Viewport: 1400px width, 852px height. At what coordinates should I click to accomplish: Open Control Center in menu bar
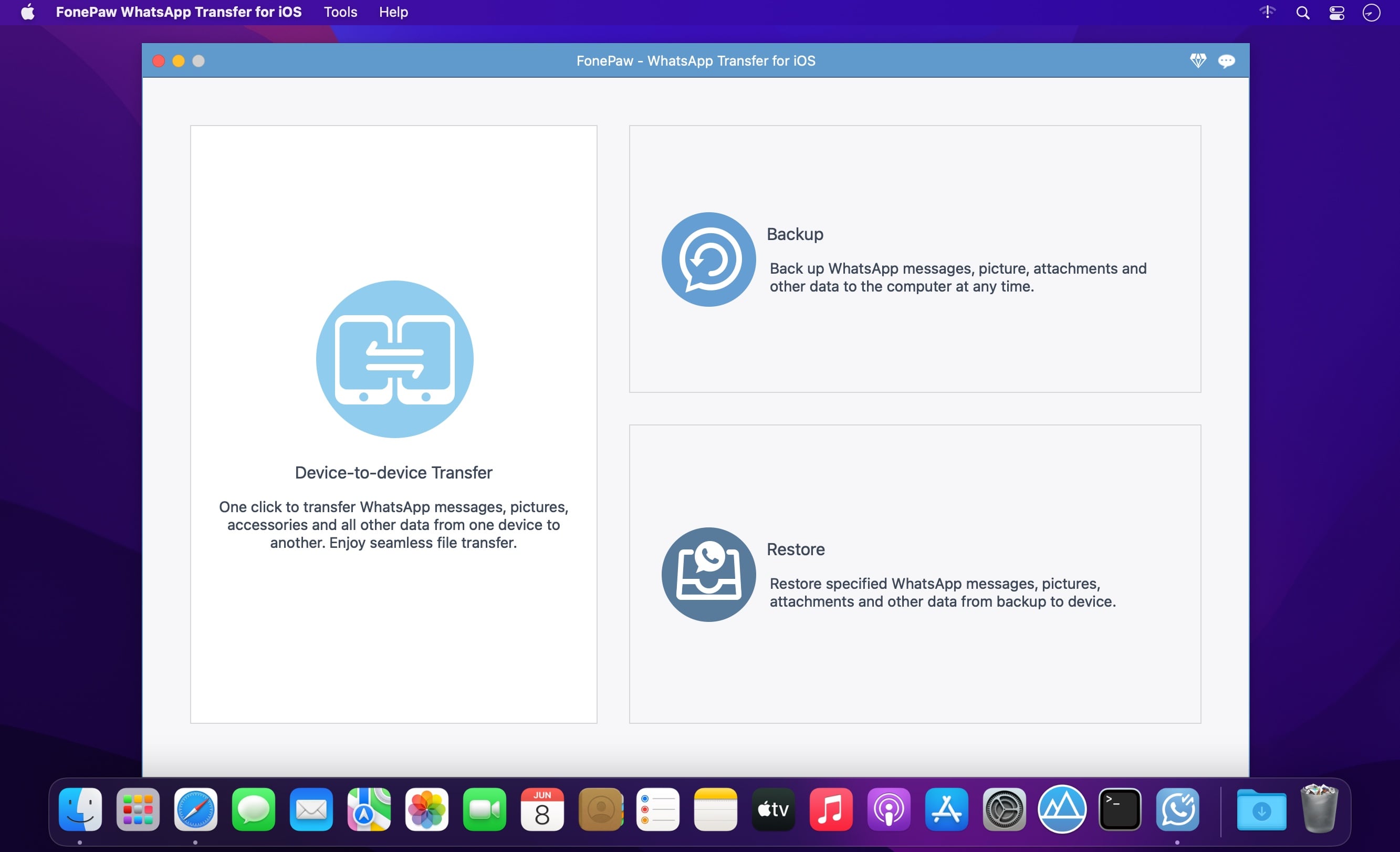(x=1337, y=13)
